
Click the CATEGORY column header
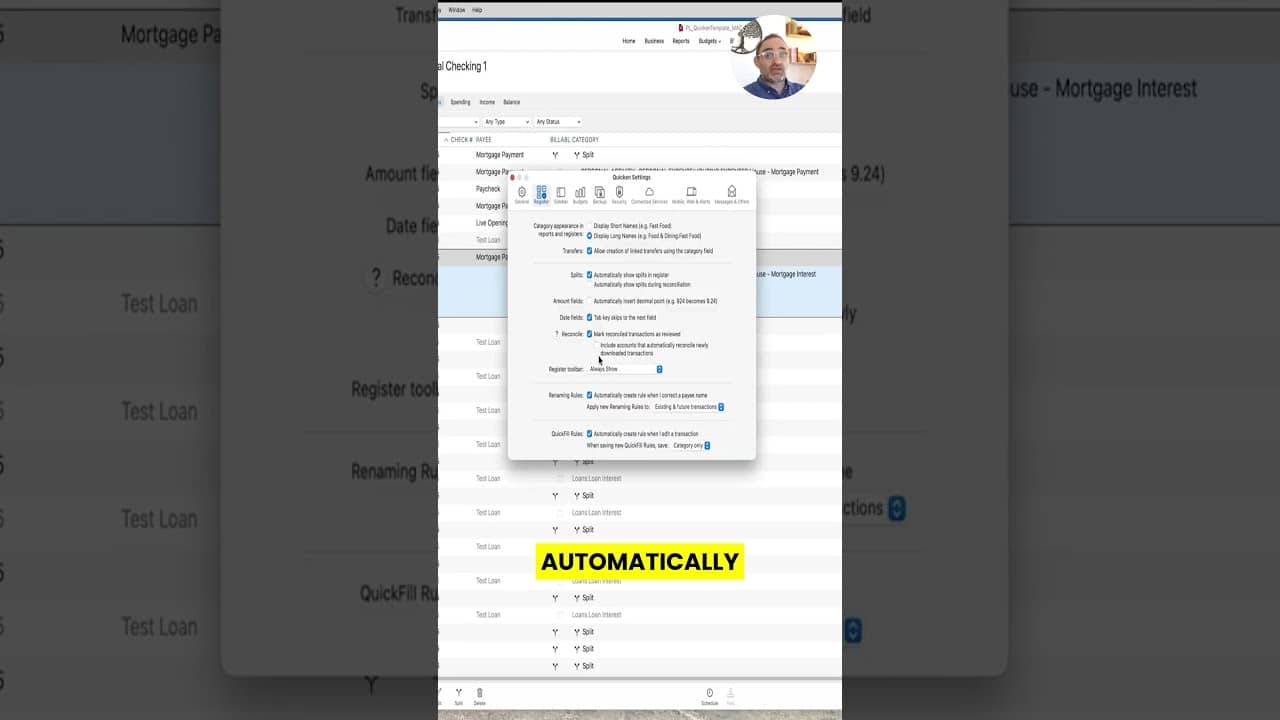[x=586, y=140]
